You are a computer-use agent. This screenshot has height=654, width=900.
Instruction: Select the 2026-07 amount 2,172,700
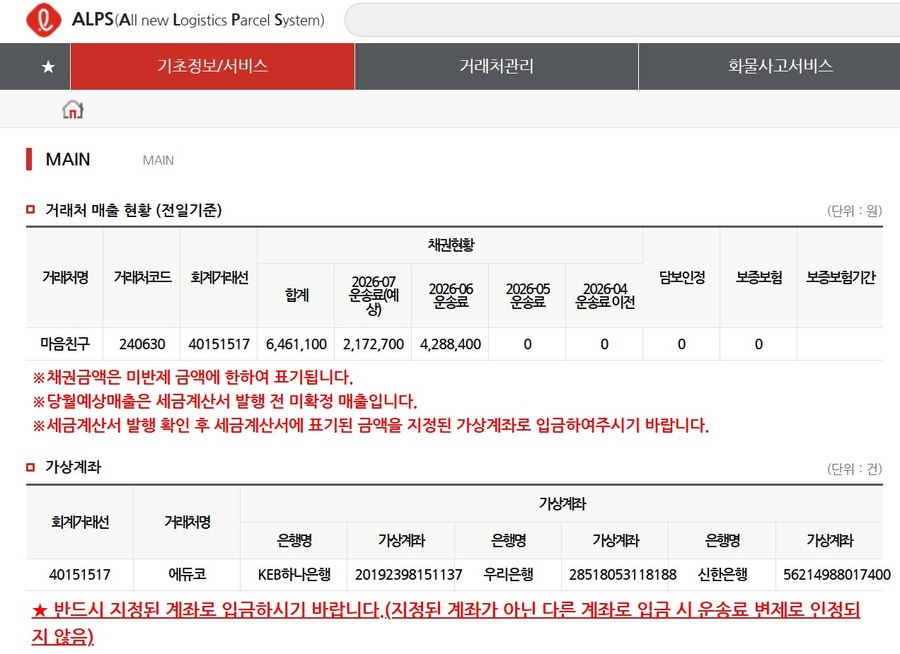click(x=373, y=344)
